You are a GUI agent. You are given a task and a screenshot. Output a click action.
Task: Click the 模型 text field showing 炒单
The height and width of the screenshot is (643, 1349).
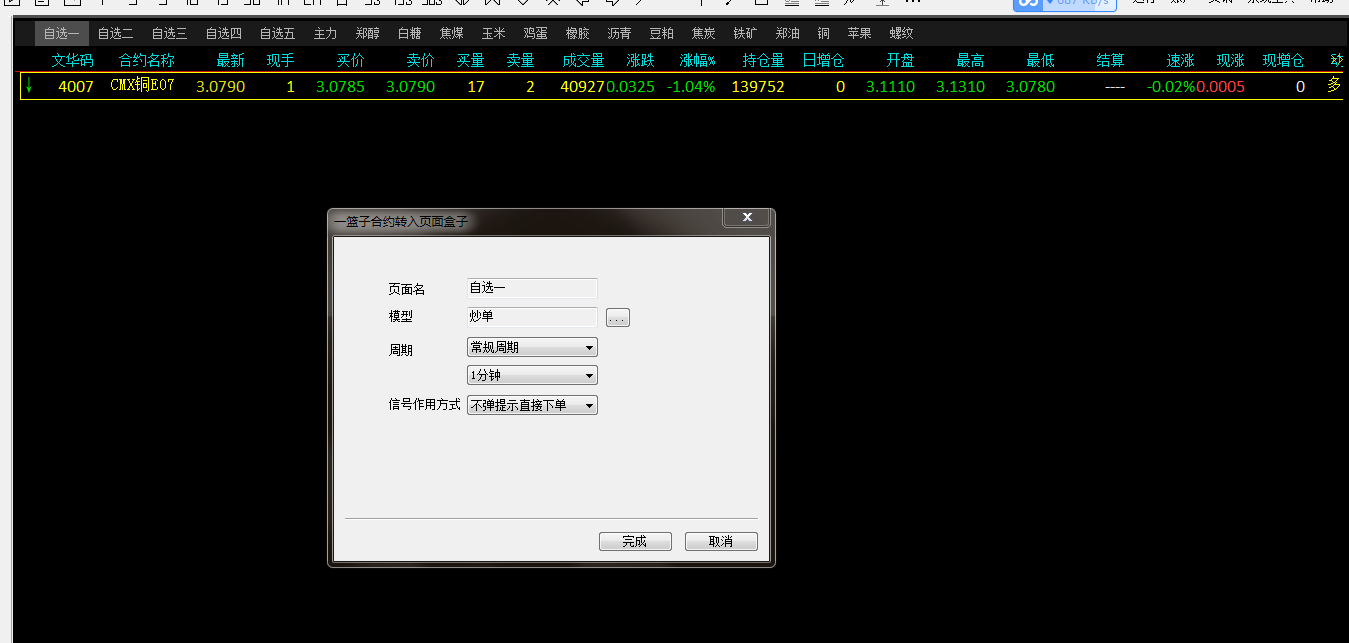532,317
